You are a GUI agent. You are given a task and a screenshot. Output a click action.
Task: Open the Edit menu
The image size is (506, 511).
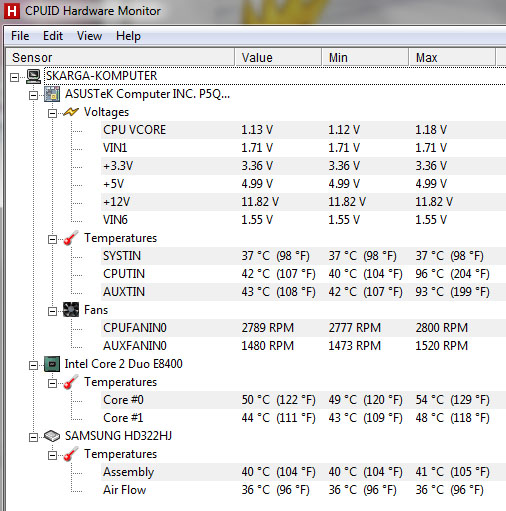53,36
